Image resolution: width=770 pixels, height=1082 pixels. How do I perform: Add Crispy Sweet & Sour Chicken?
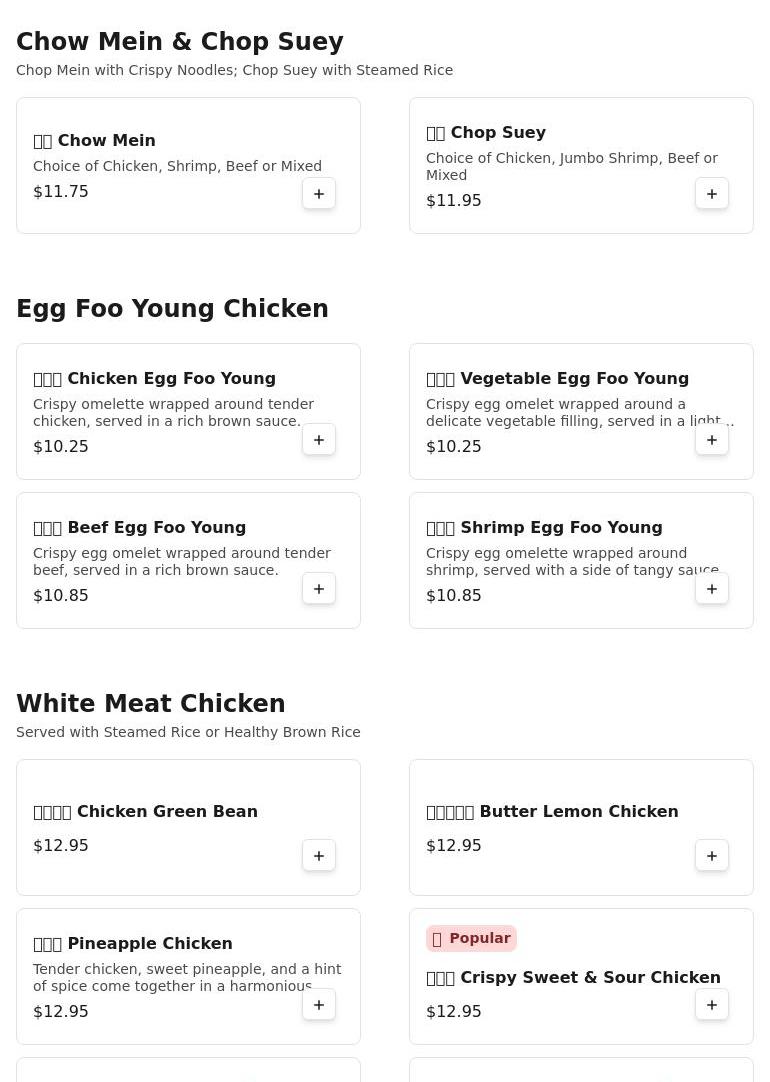tap(712, 1005)
